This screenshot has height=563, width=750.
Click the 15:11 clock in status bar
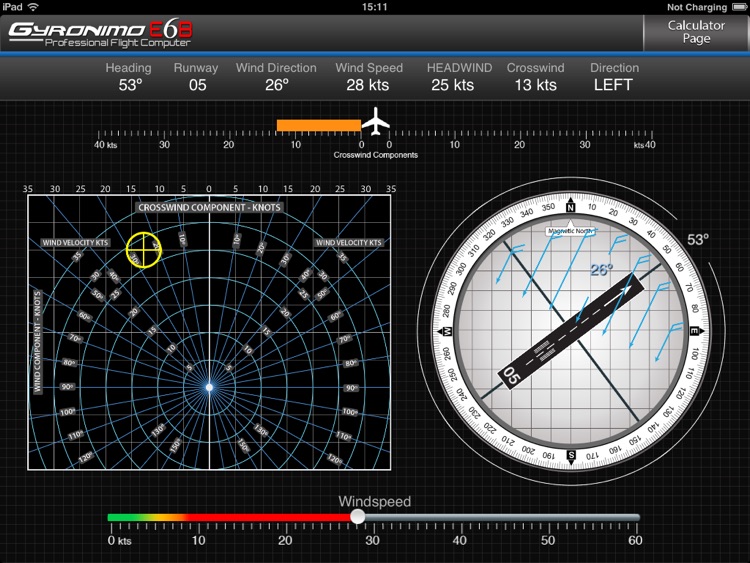375,7
